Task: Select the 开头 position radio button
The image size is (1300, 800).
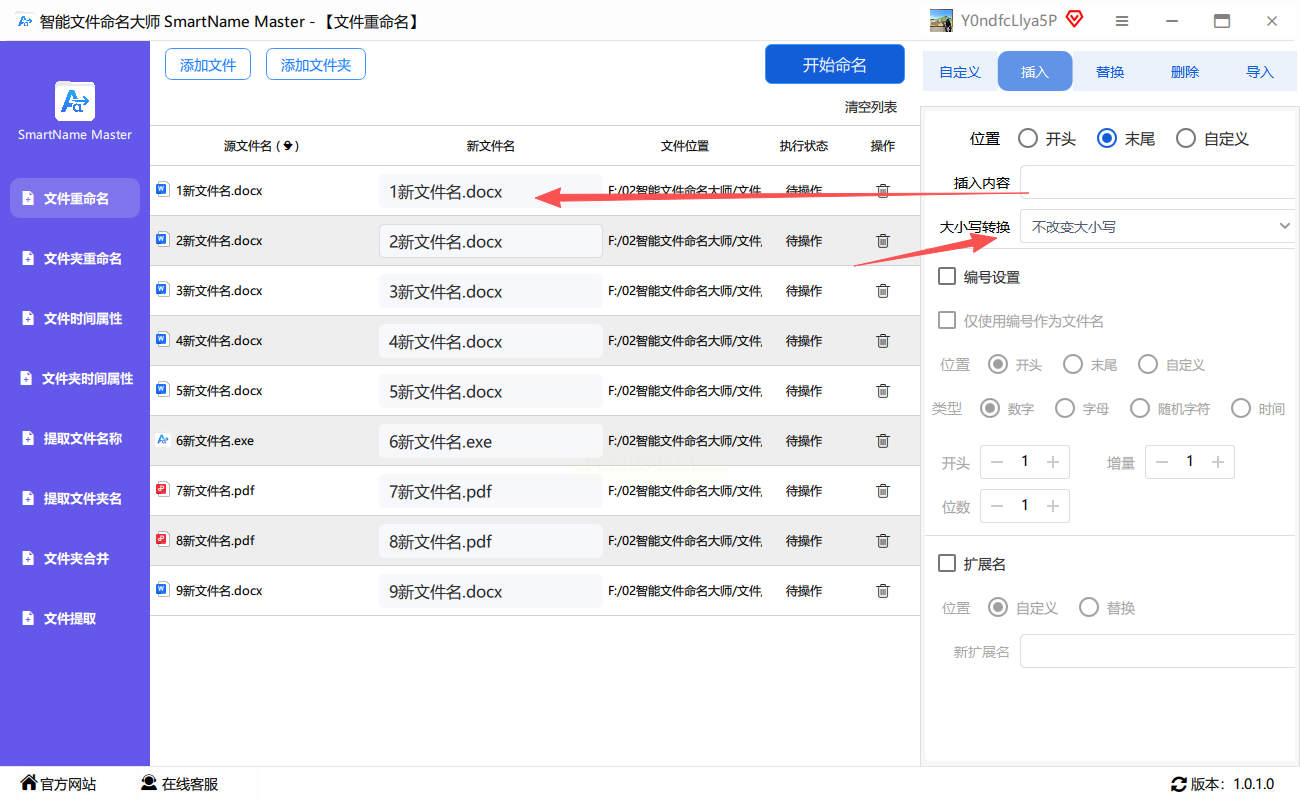Action: 1027,139
